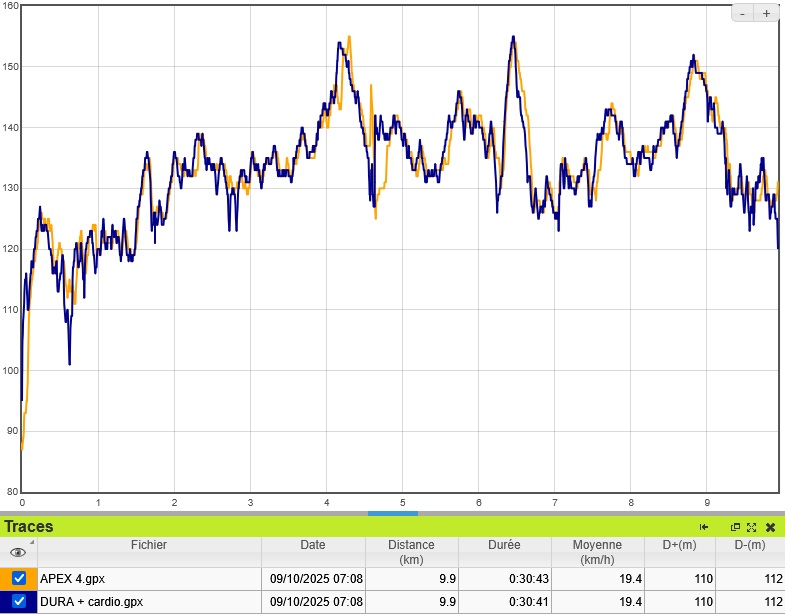Select the DURA + cardio.gpx file name
Screen dimensions: 785x614
(x=92, y=601)
